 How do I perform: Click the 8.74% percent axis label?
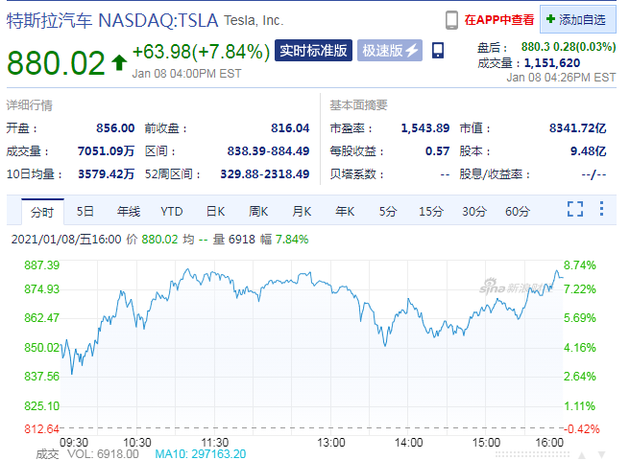point(580,265)
